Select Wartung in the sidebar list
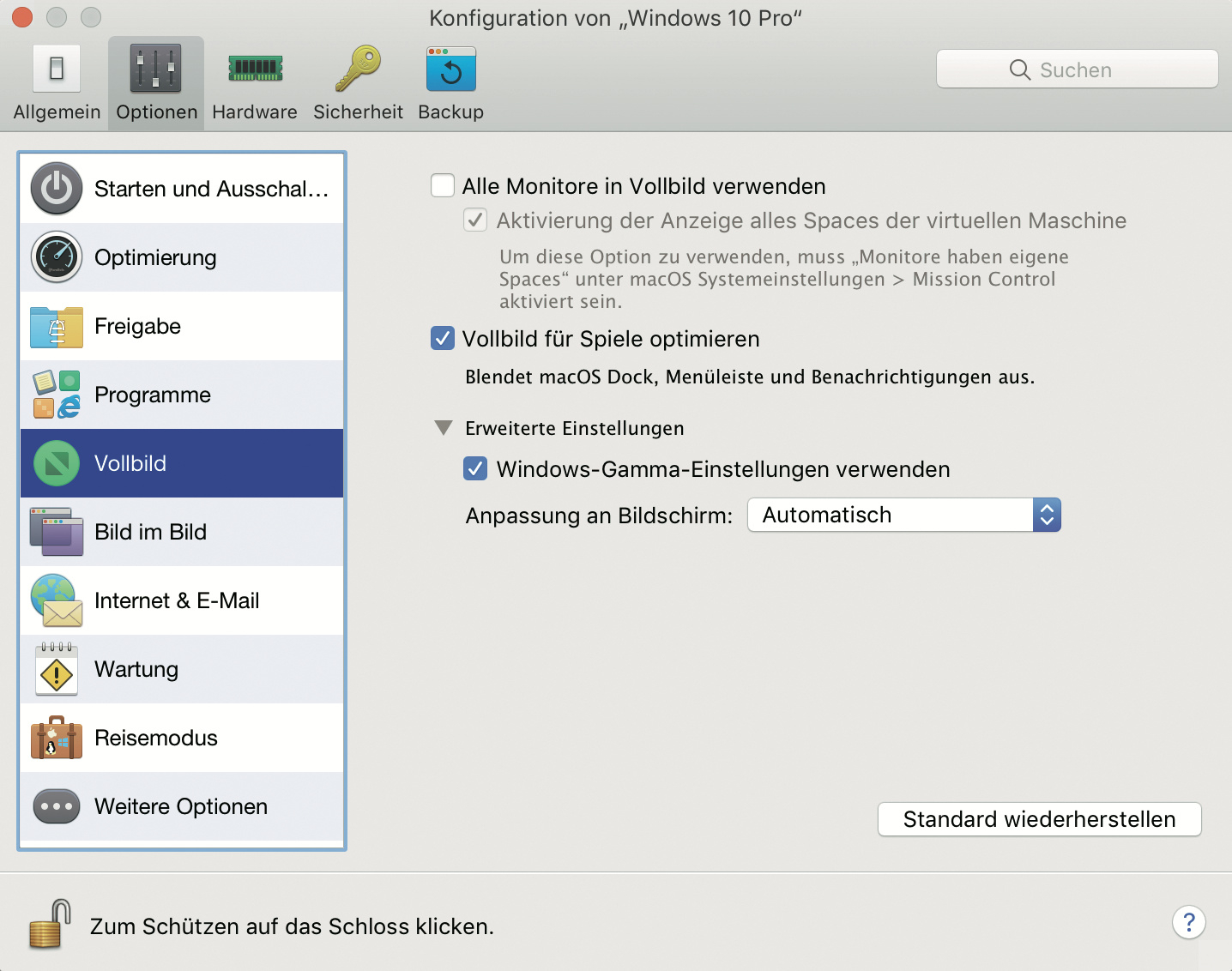Viewport: 1232px width, 971px height. point(182,669)
